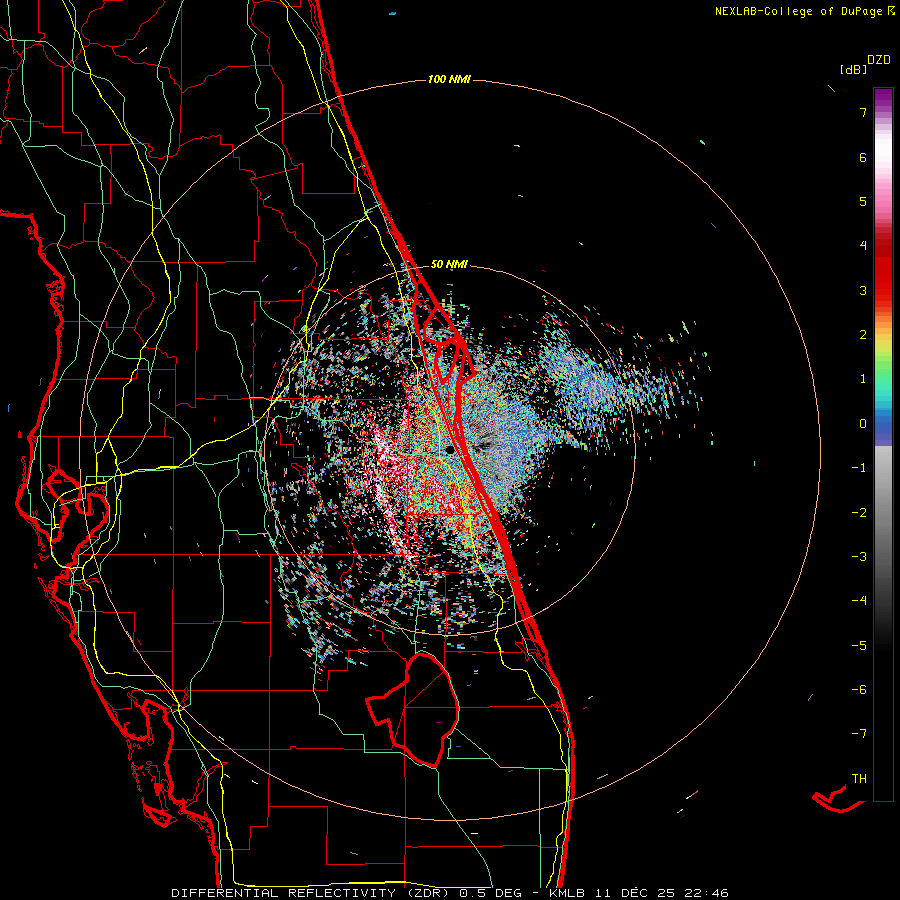Click the 0 dB legend value
900x900 pixels.
click(x=863, y=424)
